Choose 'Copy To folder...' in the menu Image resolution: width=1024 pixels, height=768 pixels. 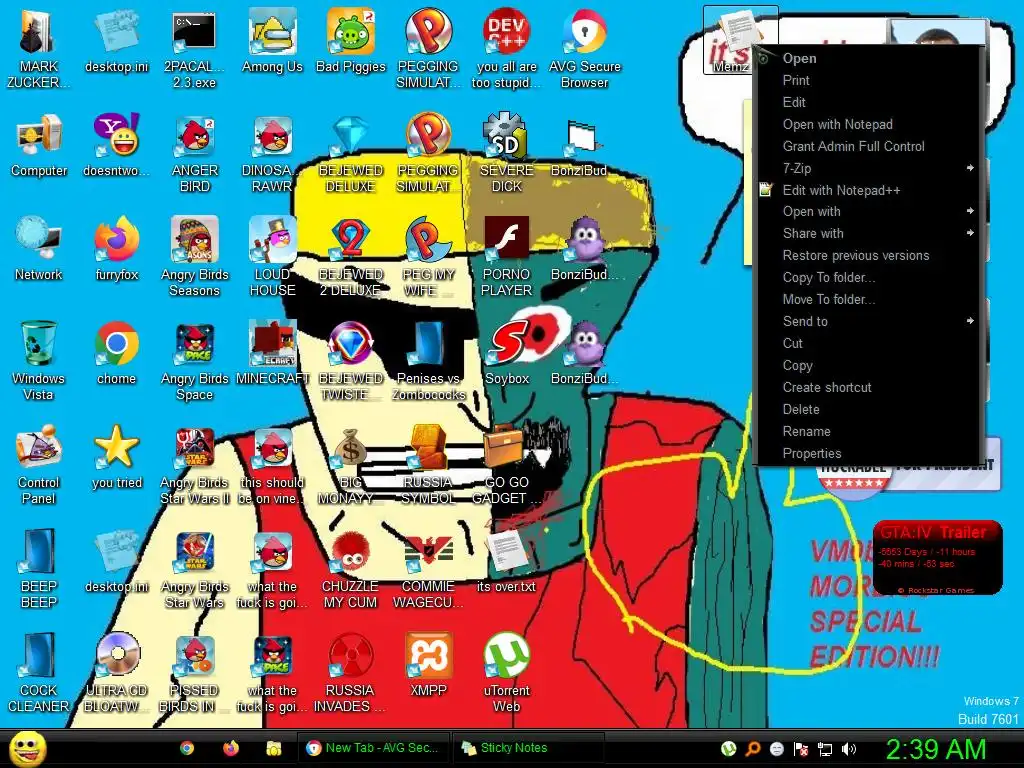pos(869,278)
